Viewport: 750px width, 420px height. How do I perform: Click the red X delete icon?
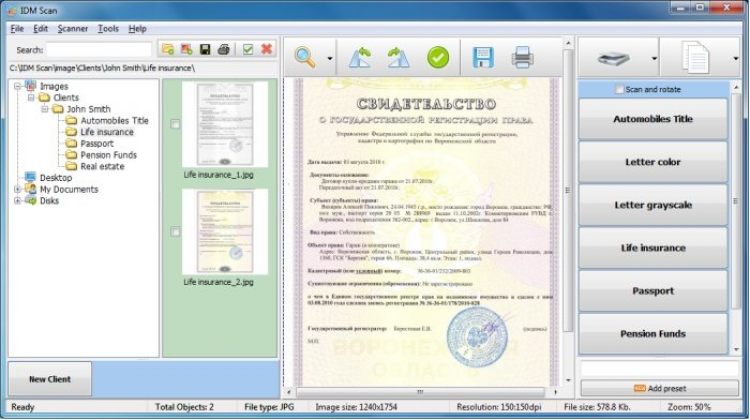pos(266,49)
